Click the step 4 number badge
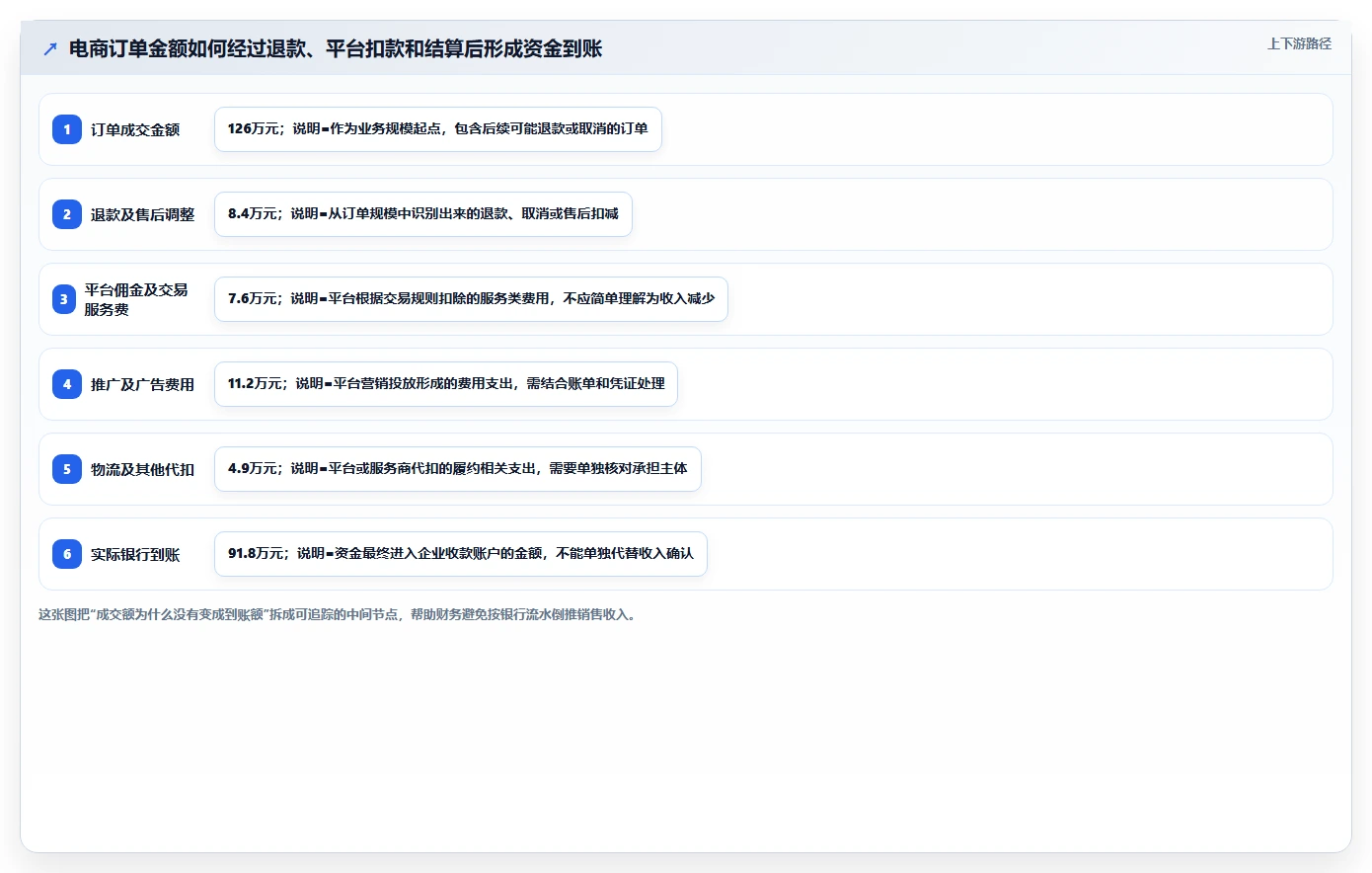Image resolution: width=1372 pixels, height=873 pixels. click(x=67, y=384)
